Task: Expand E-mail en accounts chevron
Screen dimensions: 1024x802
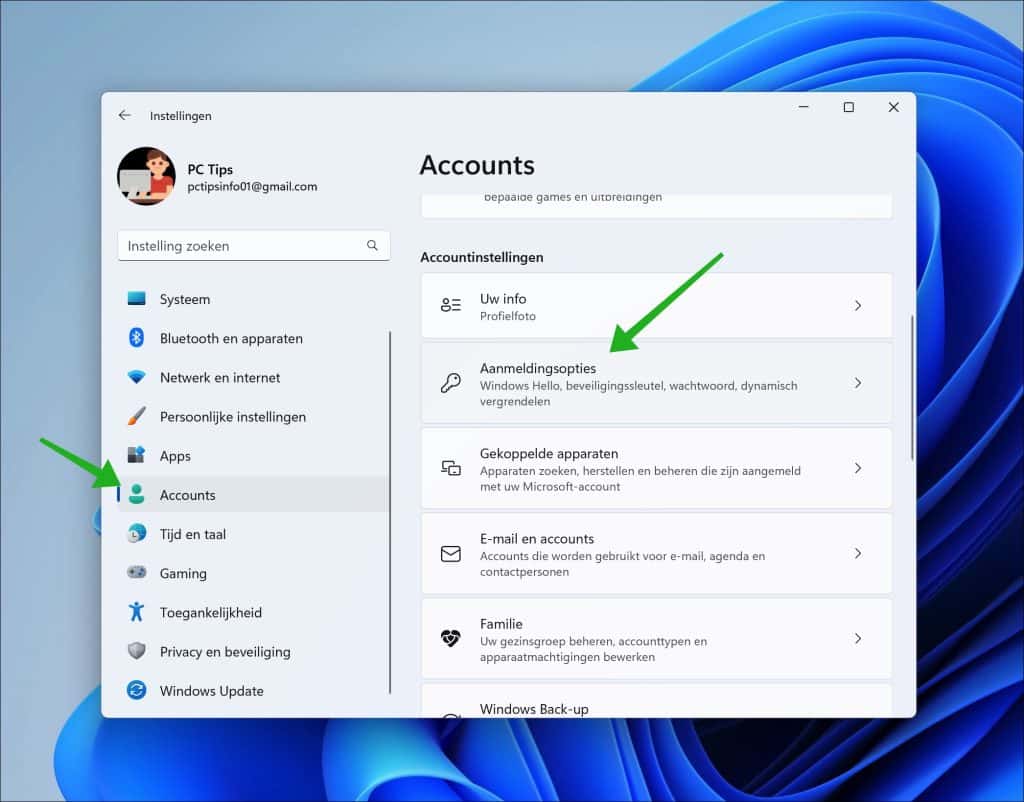Action: (x=857, y=553)
